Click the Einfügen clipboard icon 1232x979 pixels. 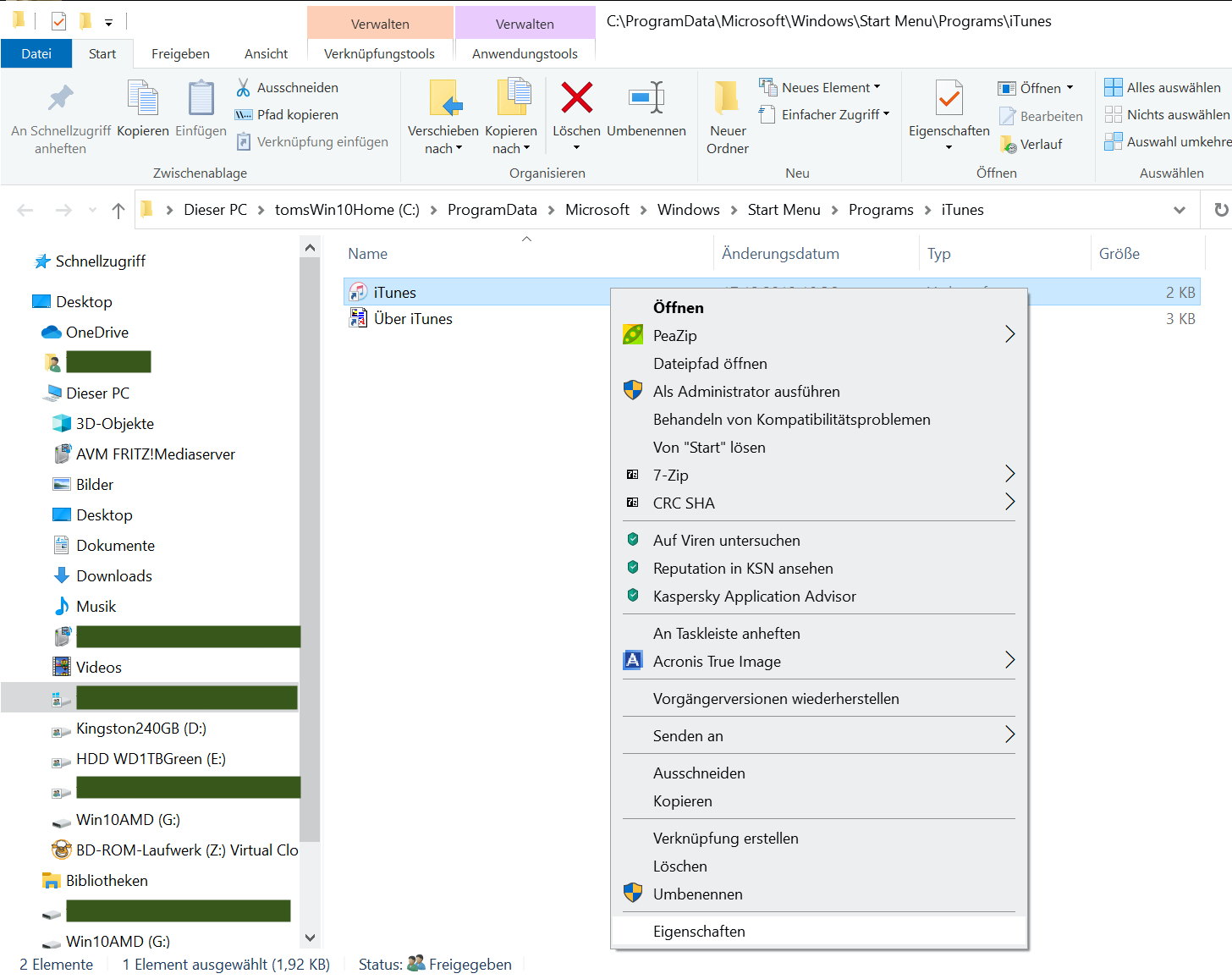[201, 98]
